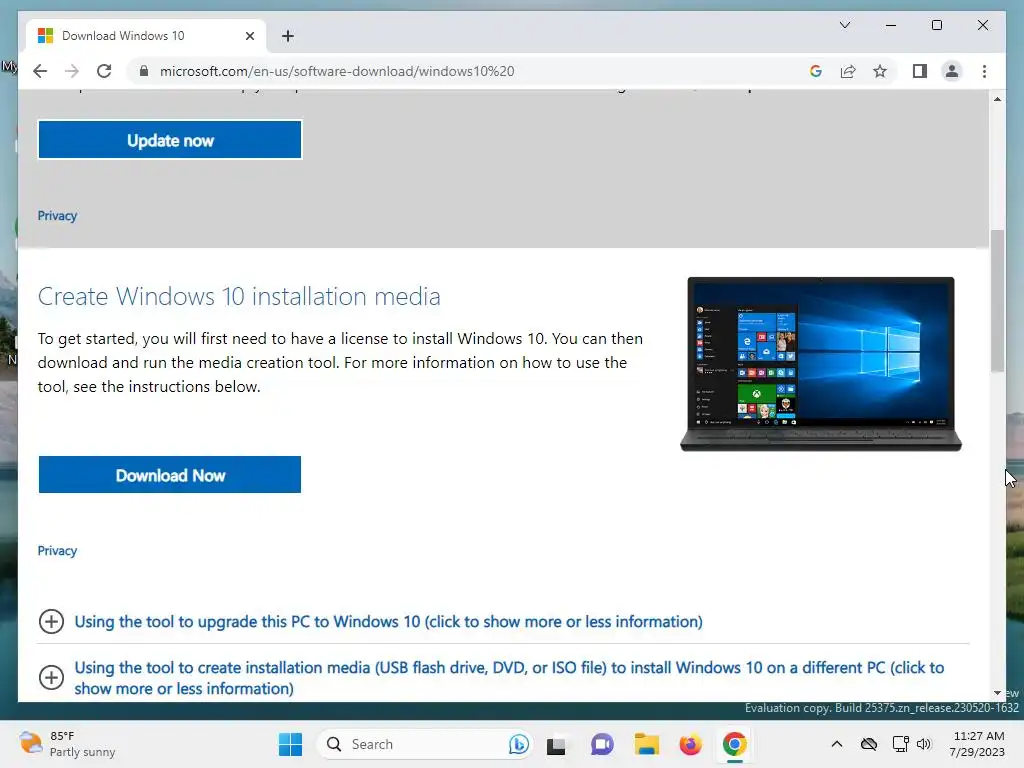
Task: Click the browser forward arrow
Action: pos(72,71)
